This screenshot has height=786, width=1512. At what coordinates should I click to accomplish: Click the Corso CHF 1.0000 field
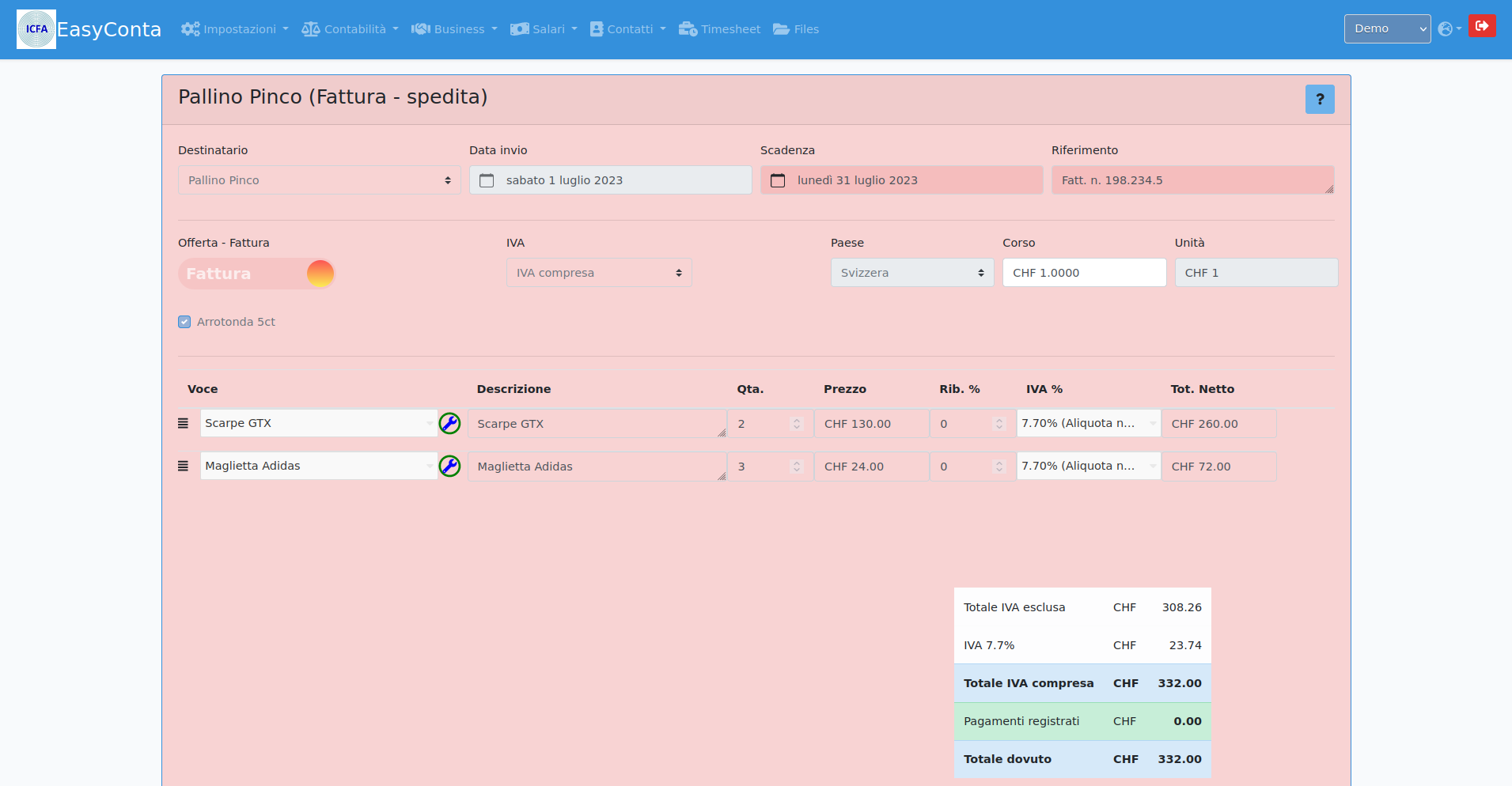pyautogui.click(x=1084, y=273)
